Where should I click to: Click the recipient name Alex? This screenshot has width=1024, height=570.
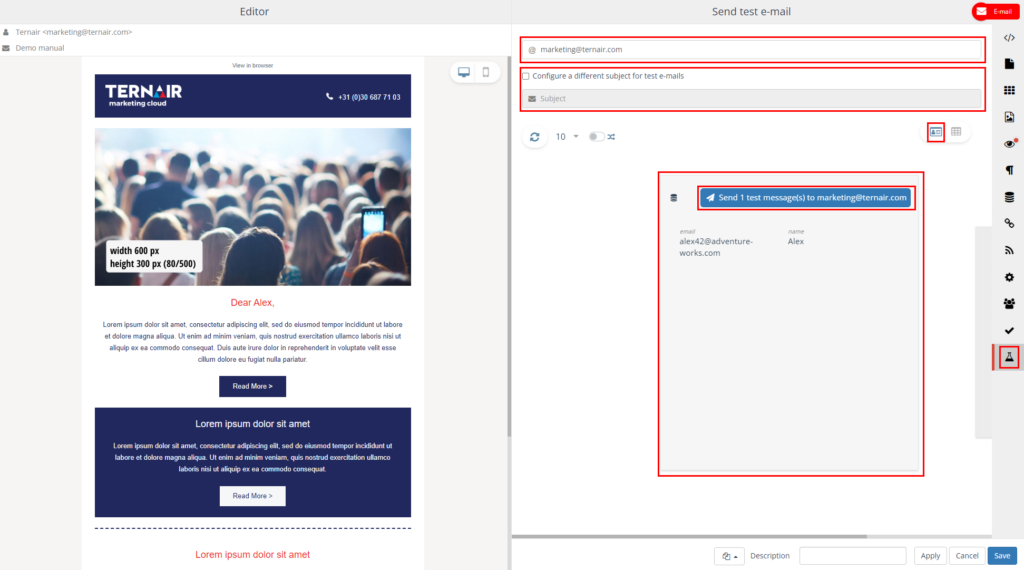(x=795, y=241)
